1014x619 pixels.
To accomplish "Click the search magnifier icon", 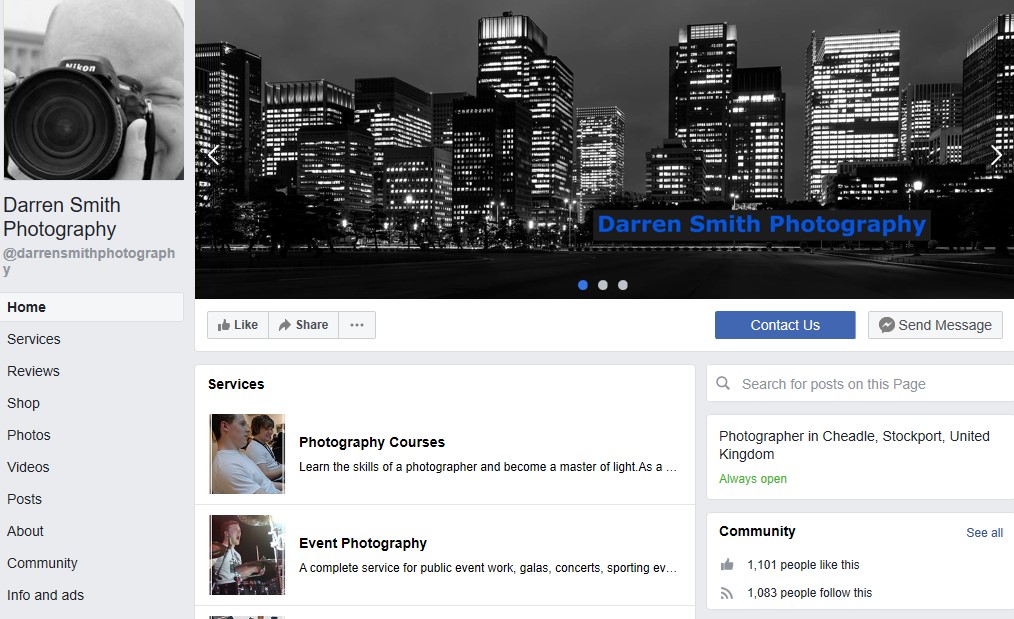I will (x=723, y=384).
